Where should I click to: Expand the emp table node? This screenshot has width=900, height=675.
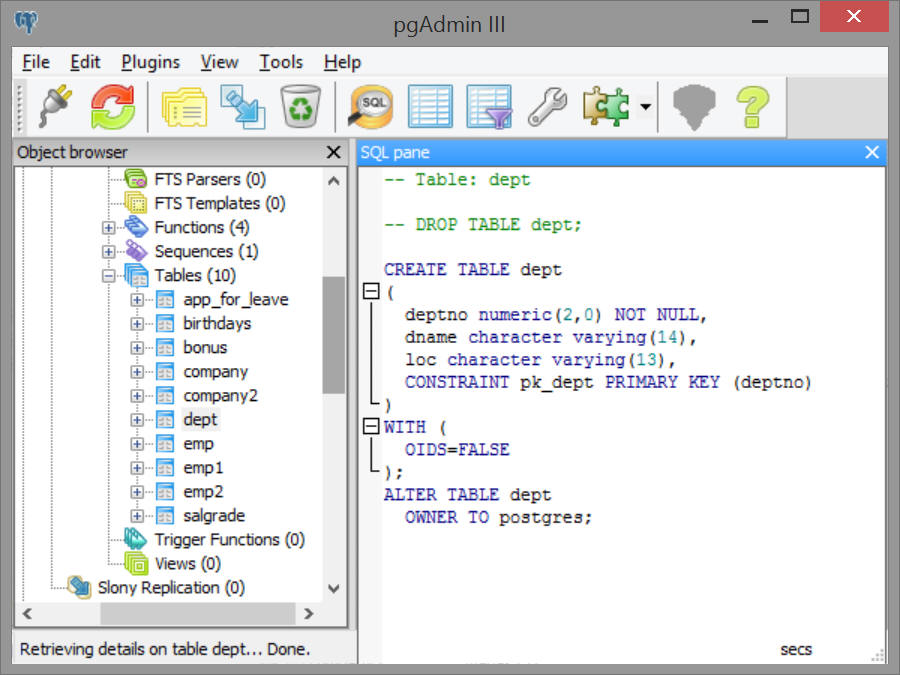tap(137, 444)
